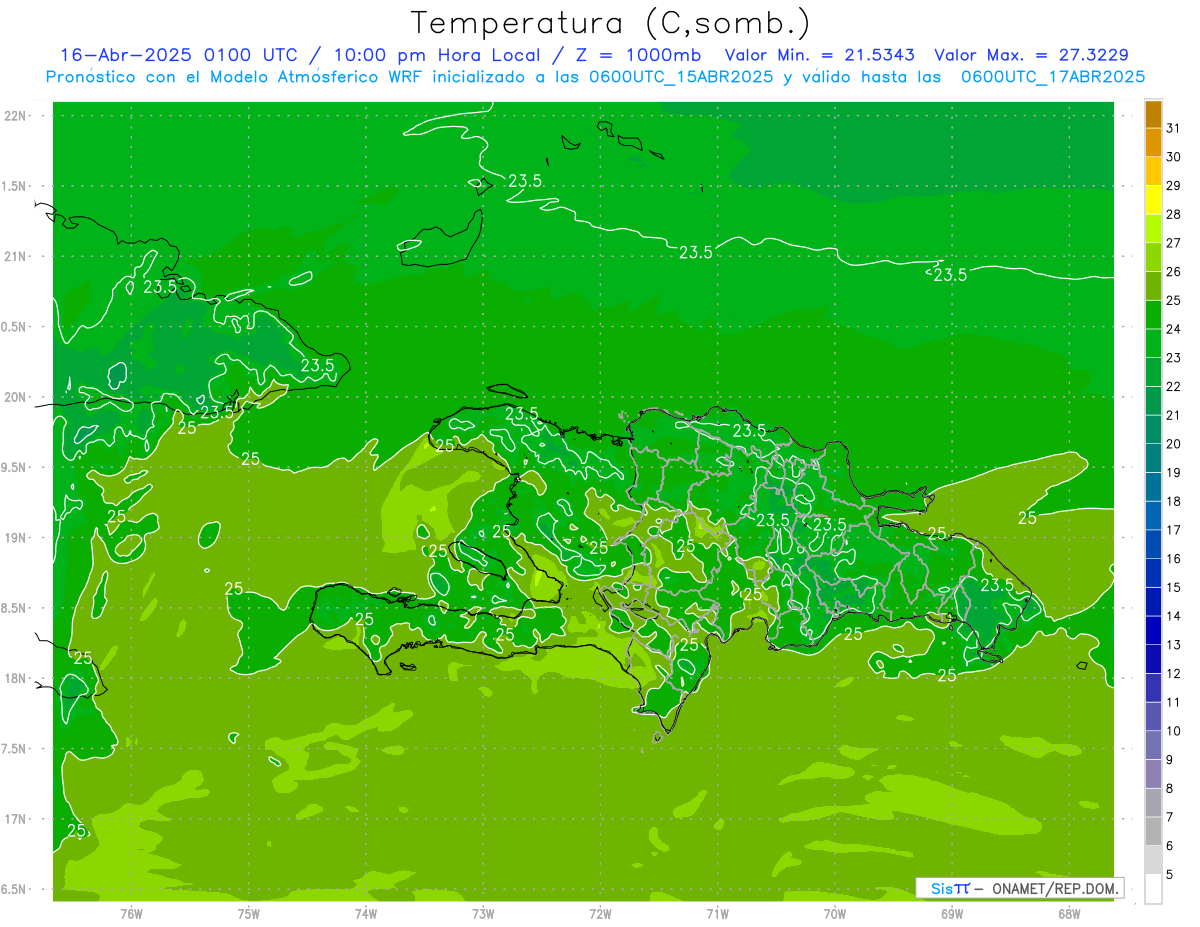Click the '75W' longitude label
This screenshot has height=927, width=1200.
click(249, 914)
